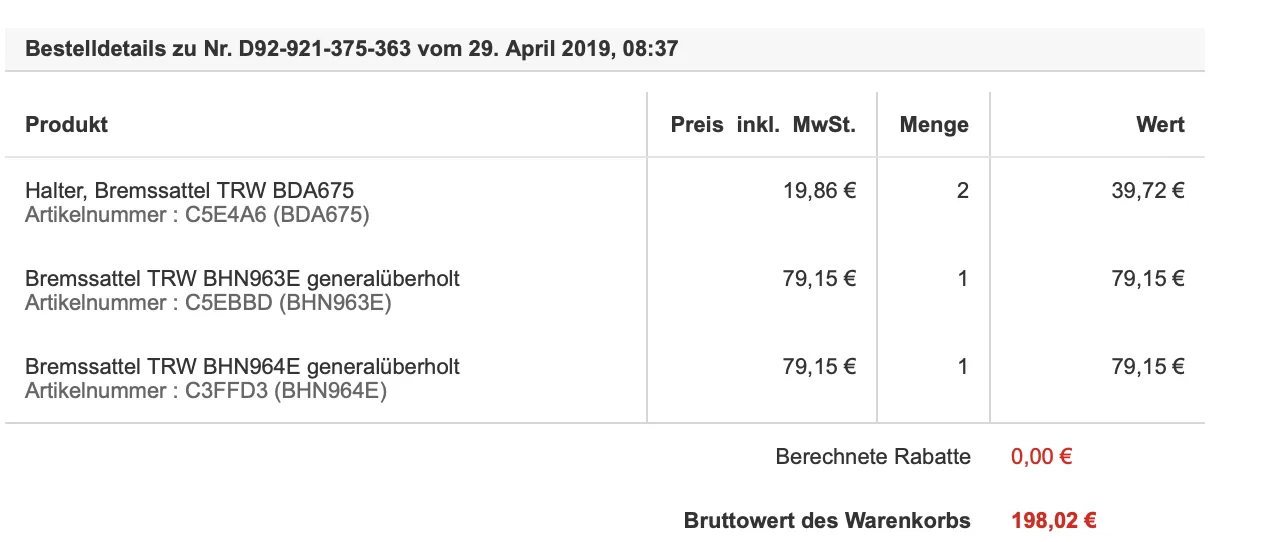1272x542 pixels.
Task: Click the 198,02 € cart gross total
Action: pos(1054,521)
